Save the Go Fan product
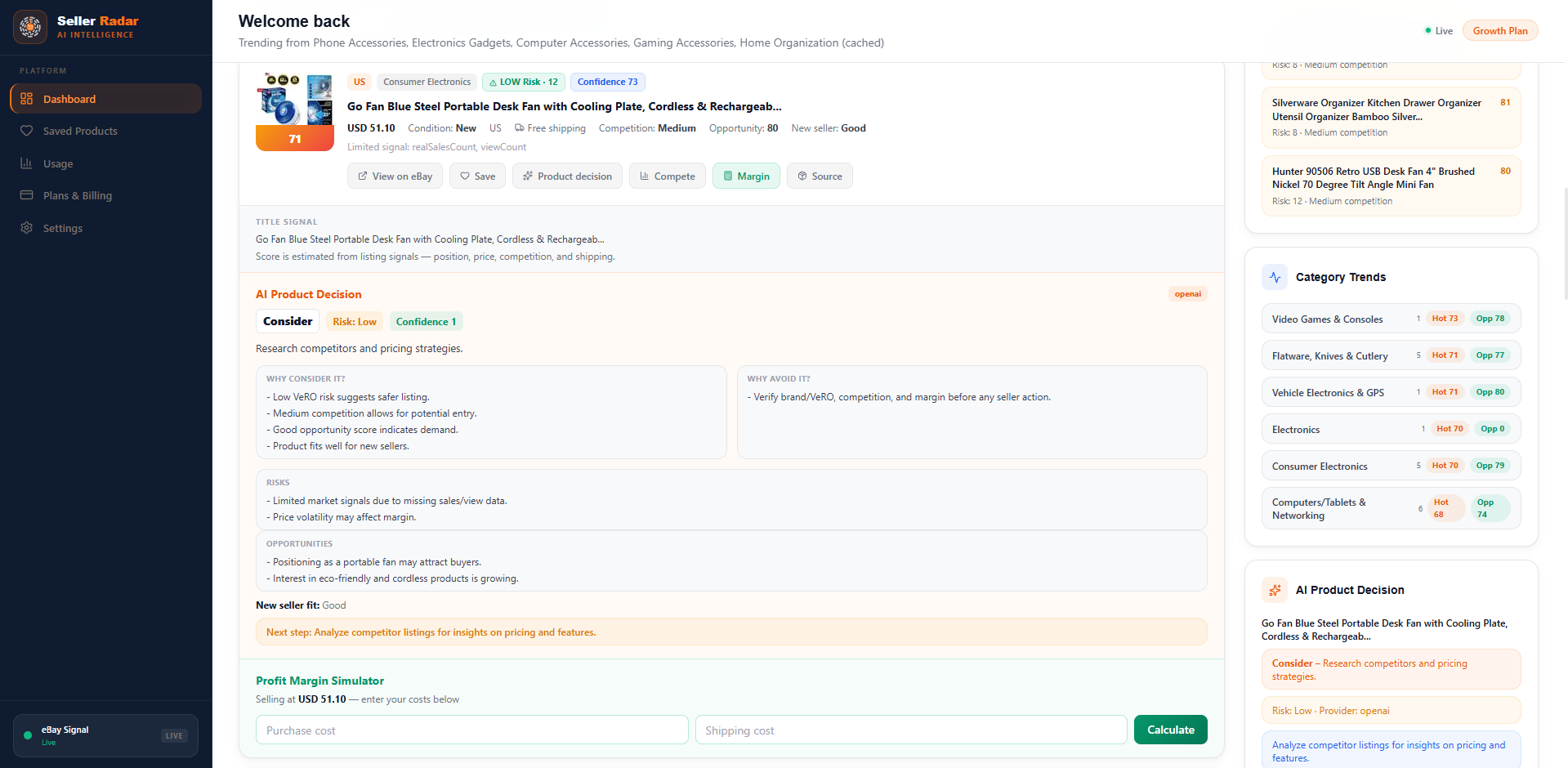1568x768 pixels. [x=478, y=176]
